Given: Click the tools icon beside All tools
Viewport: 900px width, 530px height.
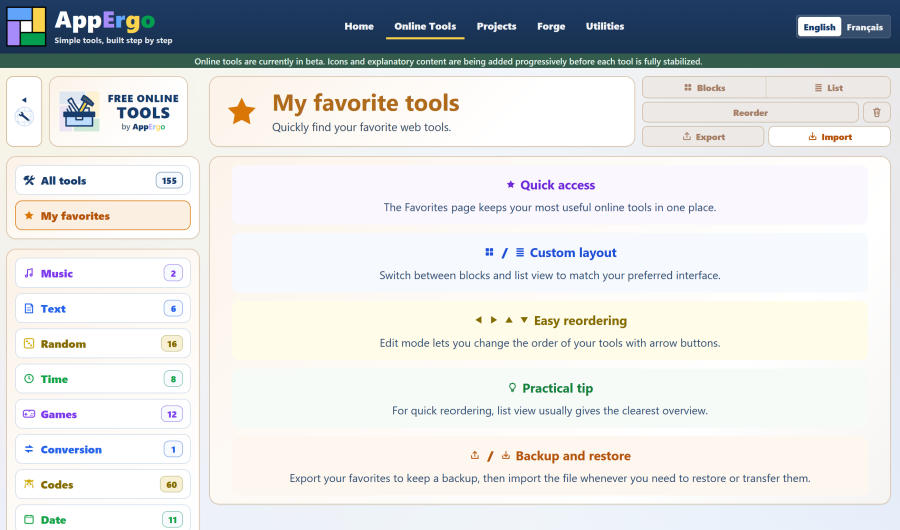Looking at the screenshot, I should pyautogui.click(x=29, y=180).
